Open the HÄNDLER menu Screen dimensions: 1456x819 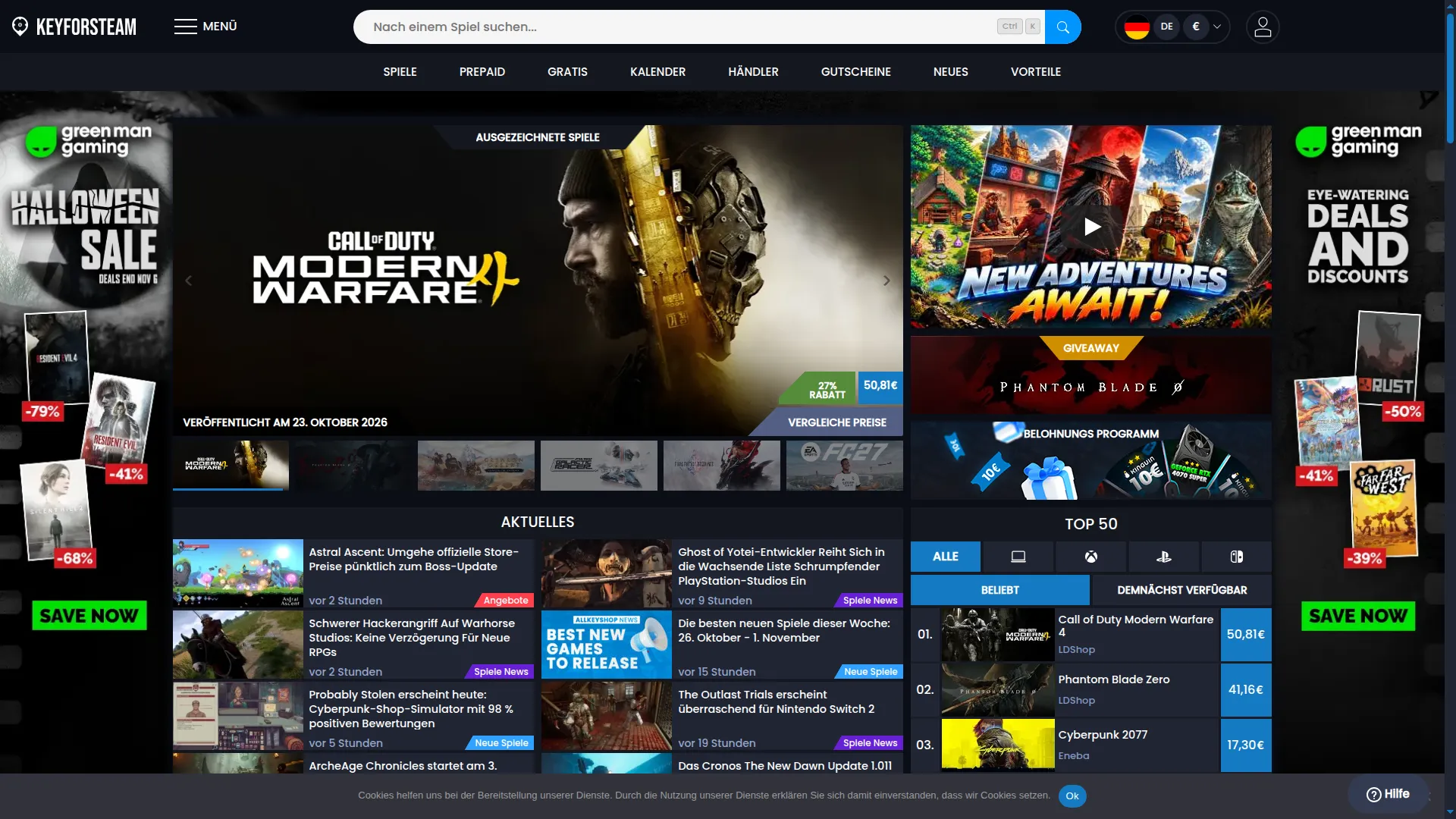(x=753, y=72)
